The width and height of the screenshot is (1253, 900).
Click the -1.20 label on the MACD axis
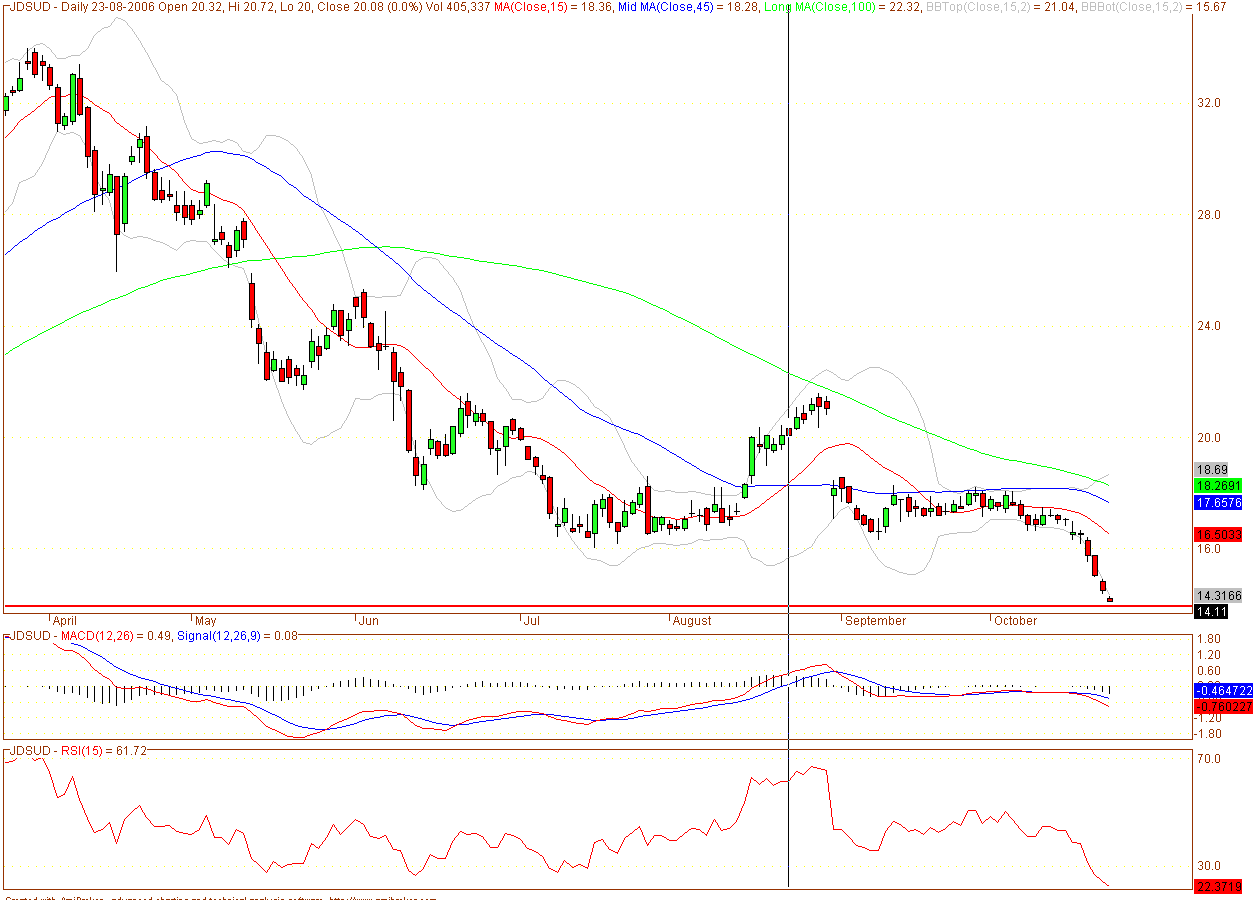[x=1208, y=718]
